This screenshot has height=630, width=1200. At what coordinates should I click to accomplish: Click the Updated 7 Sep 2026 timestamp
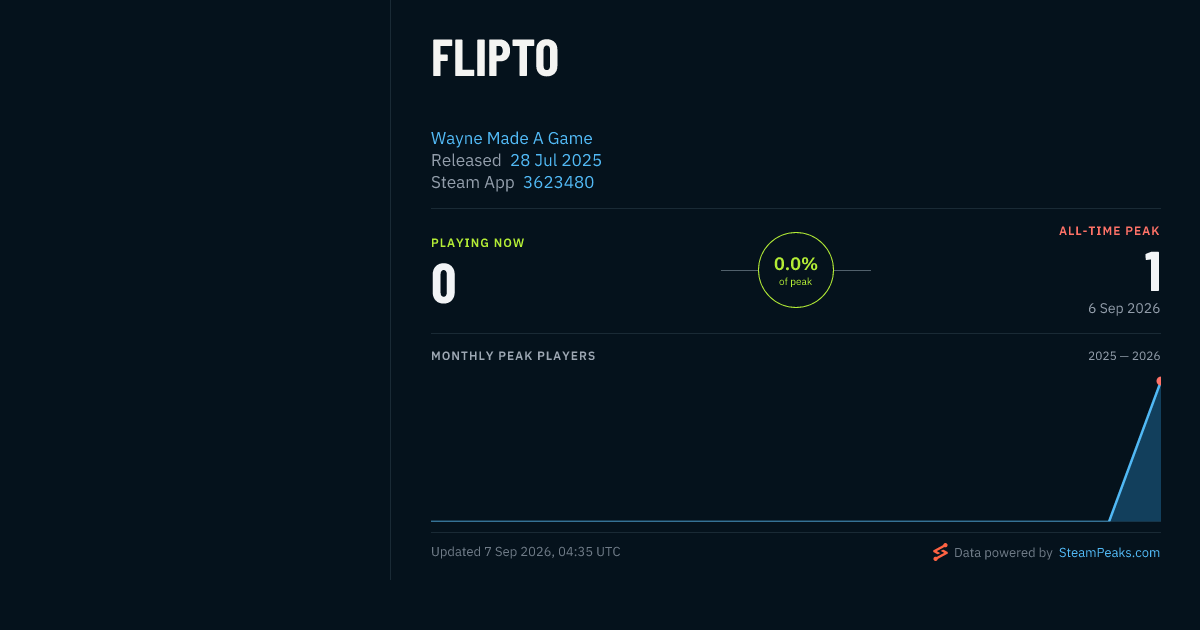click(526, 552)
